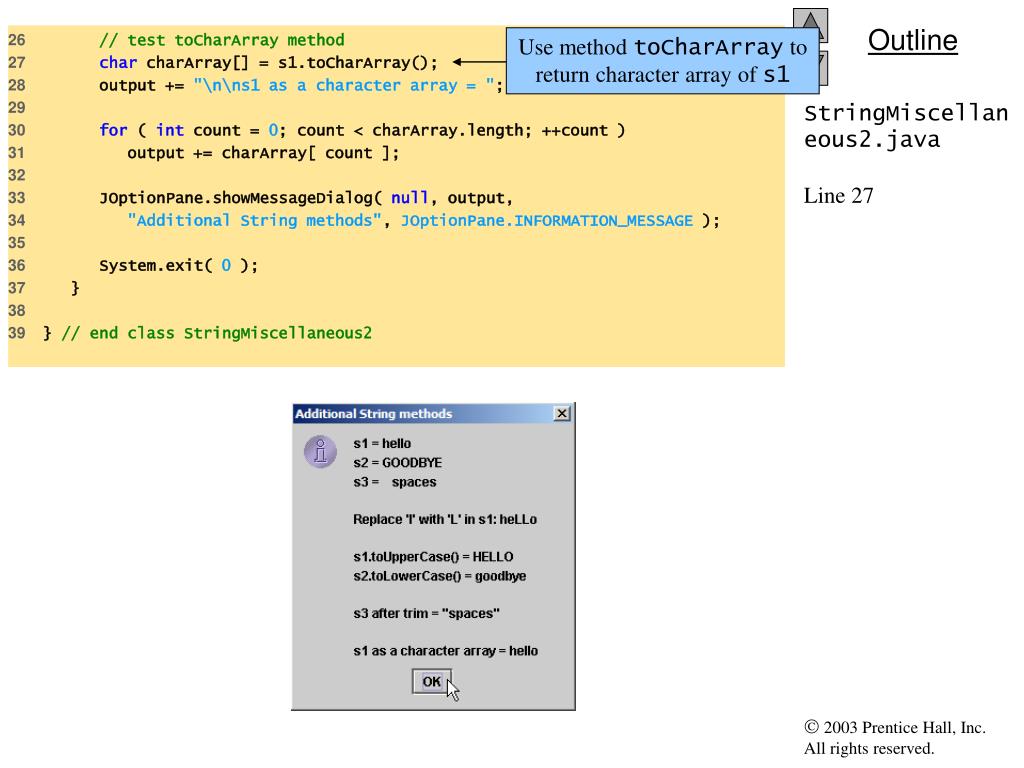Click the '// test toCharArray method' comment
Screen dimensions: 1024x768
coord(221,40)
